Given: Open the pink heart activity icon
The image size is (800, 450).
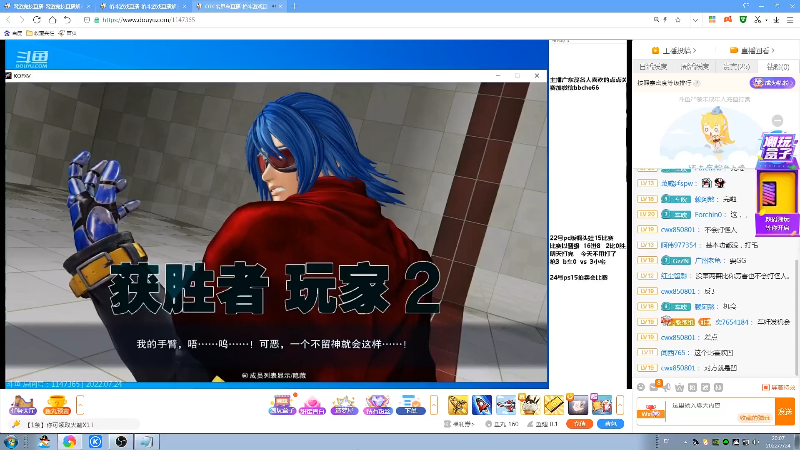Looking at the screenshot, I should [x=312, y=405].
